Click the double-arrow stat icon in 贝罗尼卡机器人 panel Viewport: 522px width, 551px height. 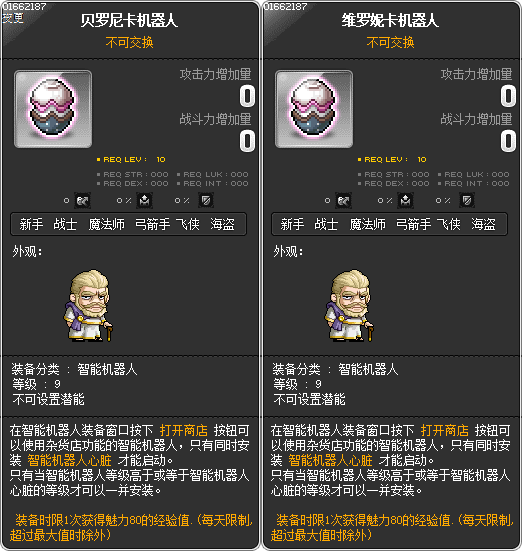pos(83,200)
